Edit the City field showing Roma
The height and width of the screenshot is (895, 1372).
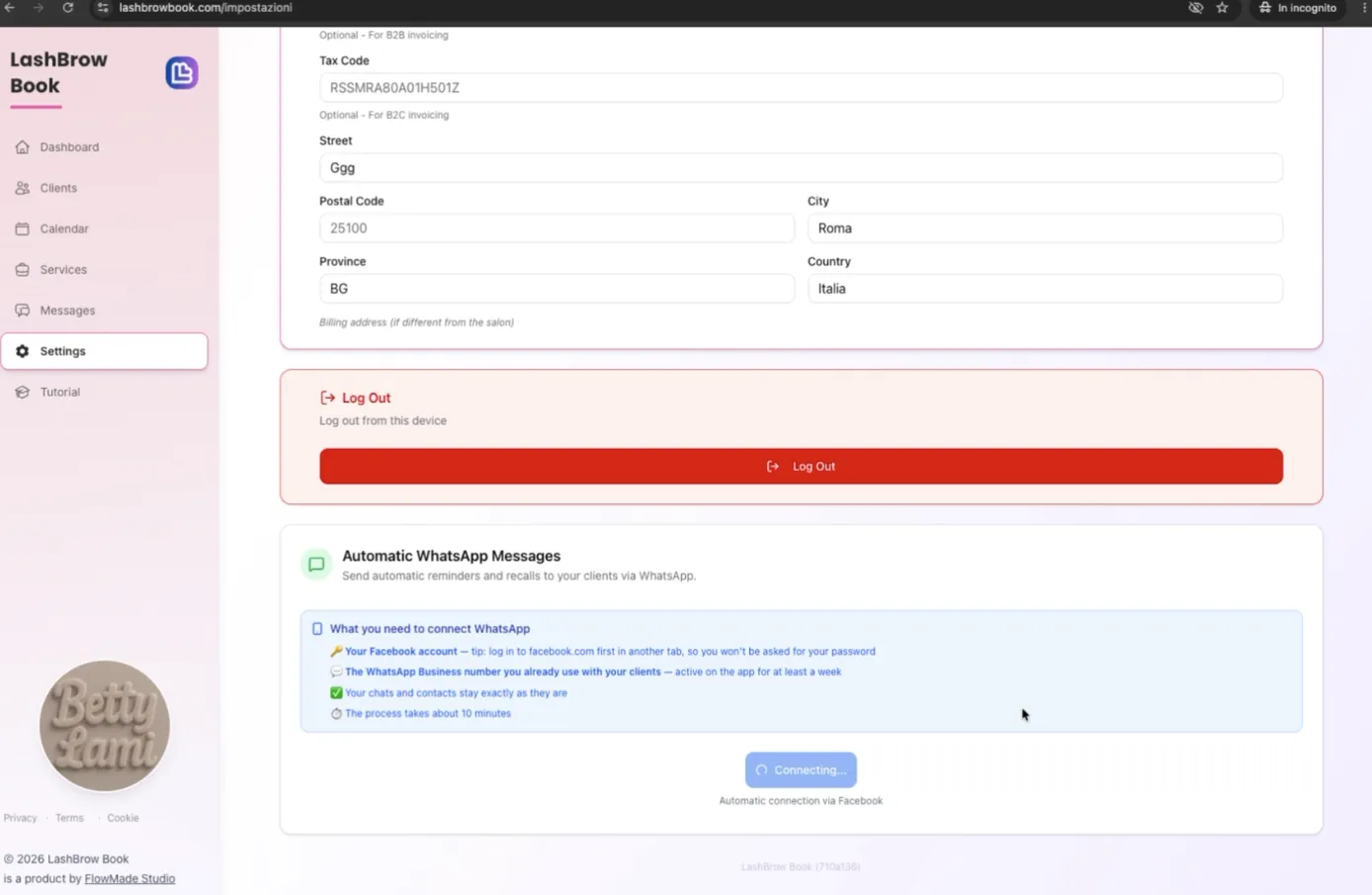coord(1045,228)
